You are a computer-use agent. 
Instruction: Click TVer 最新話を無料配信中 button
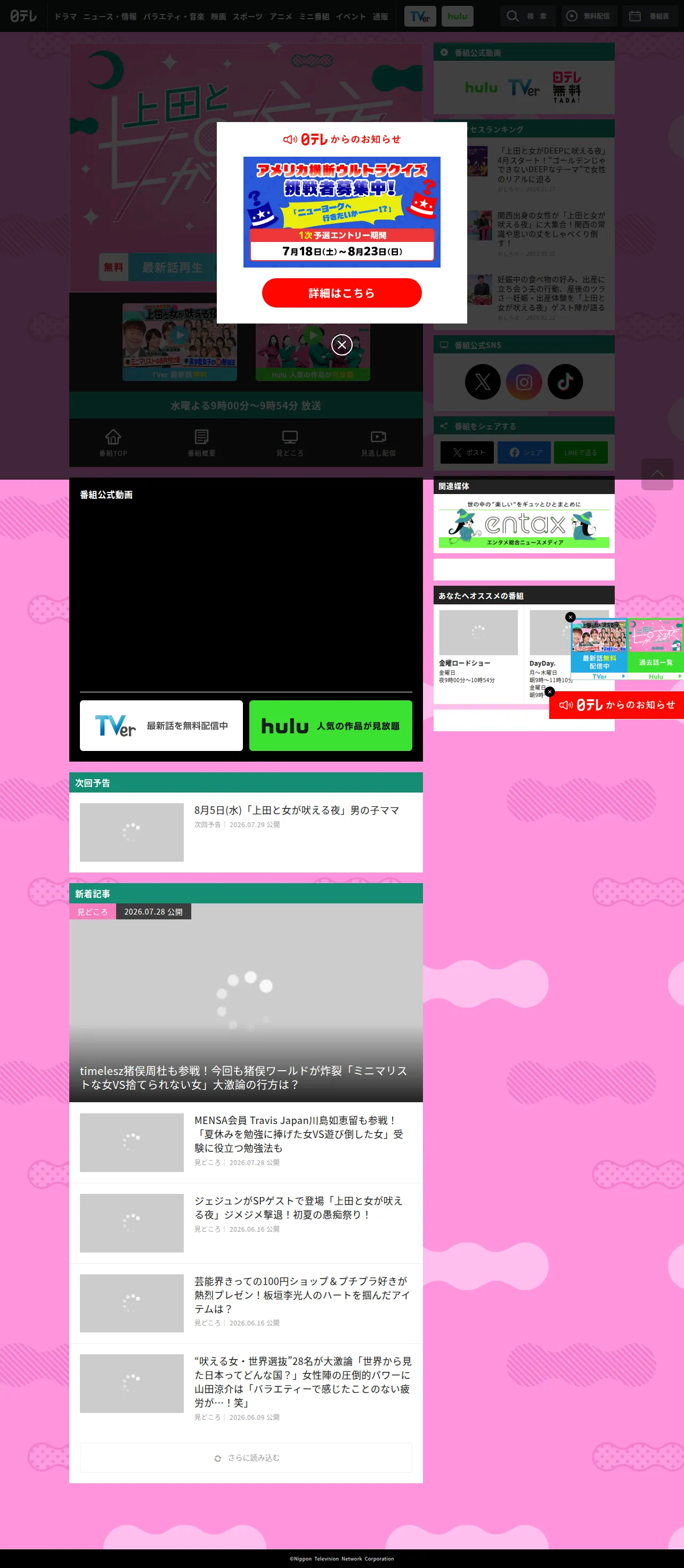point(161,725)
